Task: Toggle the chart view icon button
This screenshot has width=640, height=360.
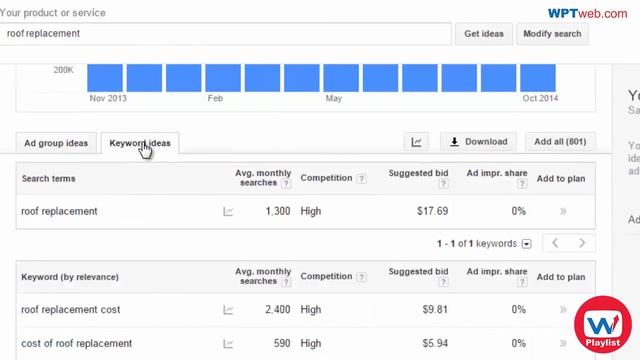Action: coord(416,142)
